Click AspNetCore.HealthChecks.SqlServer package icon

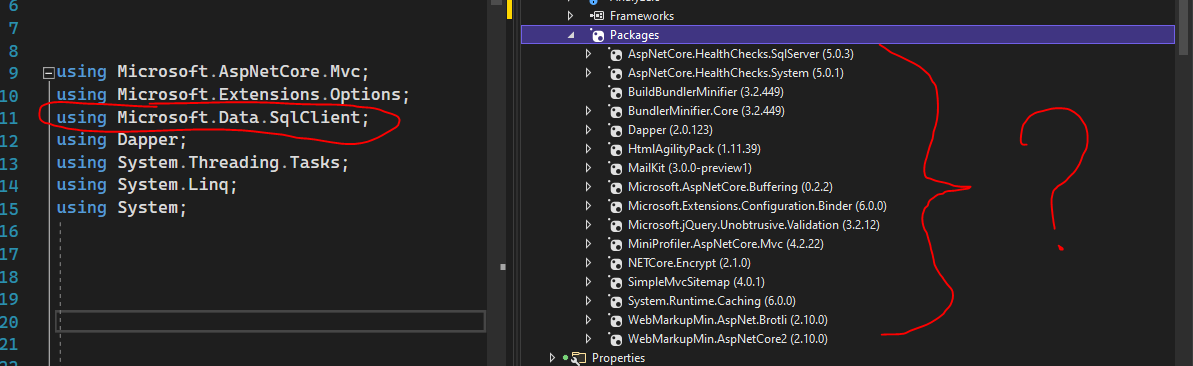tap(616, 54)
